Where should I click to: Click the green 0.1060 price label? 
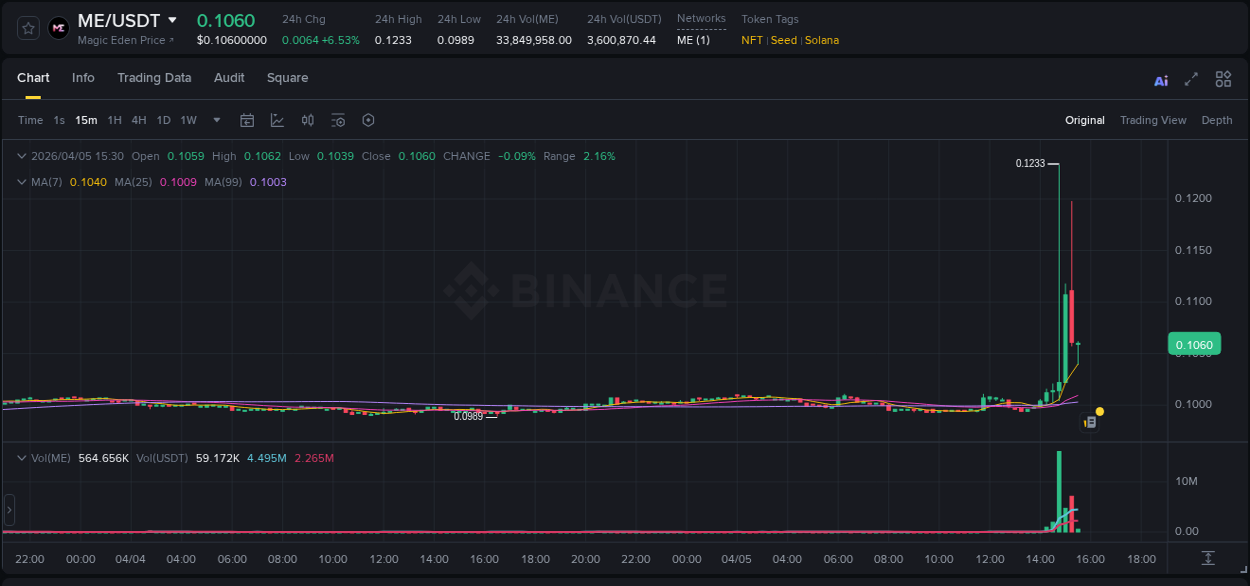(1194, 343)
